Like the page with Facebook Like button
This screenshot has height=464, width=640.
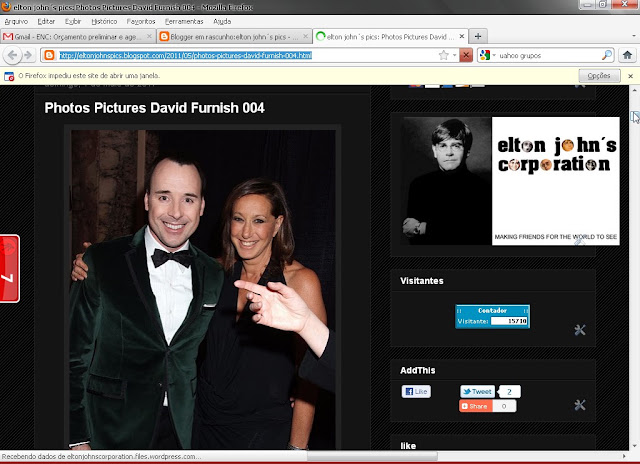click(416, 391)
